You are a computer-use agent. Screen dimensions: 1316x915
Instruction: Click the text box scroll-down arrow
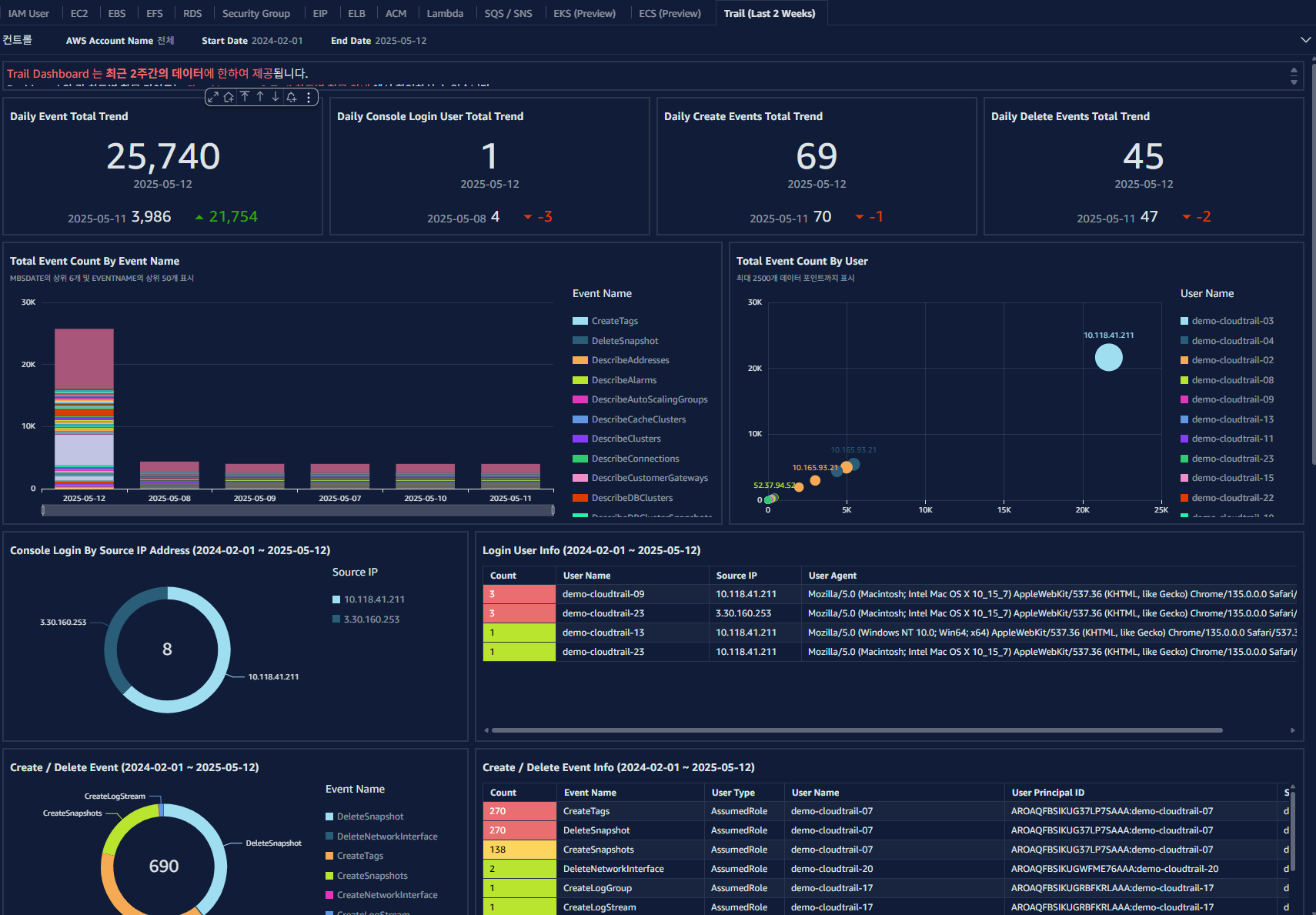click(1294, 82)
